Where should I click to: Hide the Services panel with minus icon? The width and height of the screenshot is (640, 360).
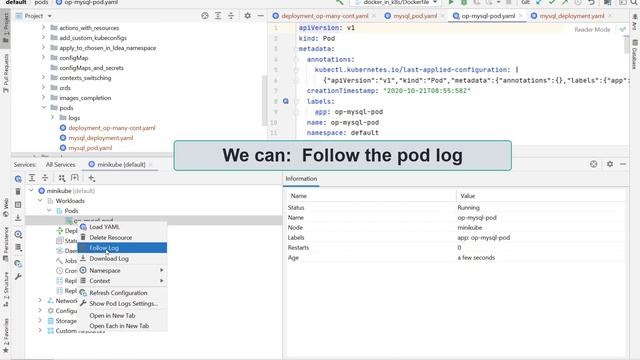[x=623, y=164]
